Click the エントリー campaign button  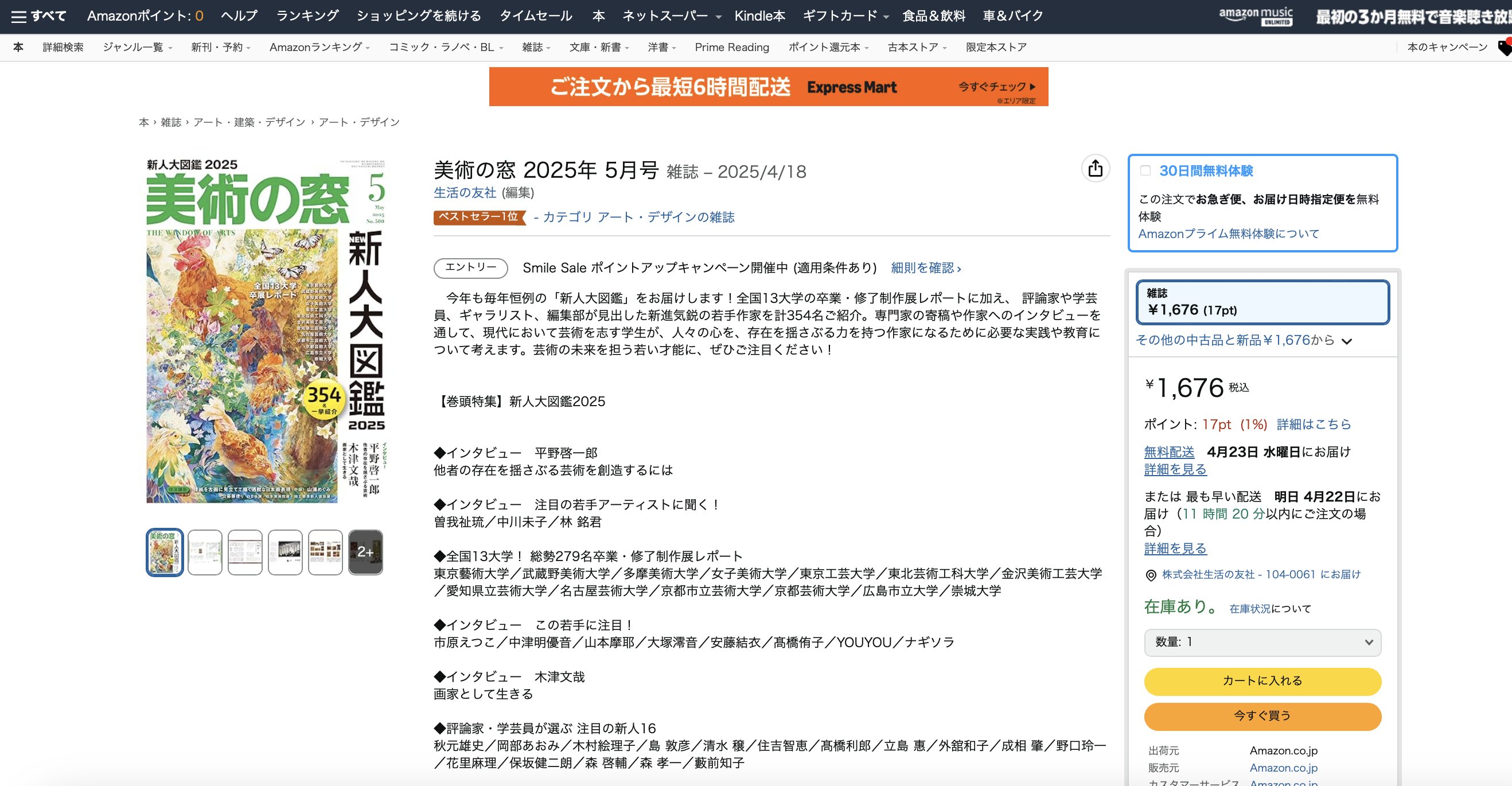pos(471,268)
